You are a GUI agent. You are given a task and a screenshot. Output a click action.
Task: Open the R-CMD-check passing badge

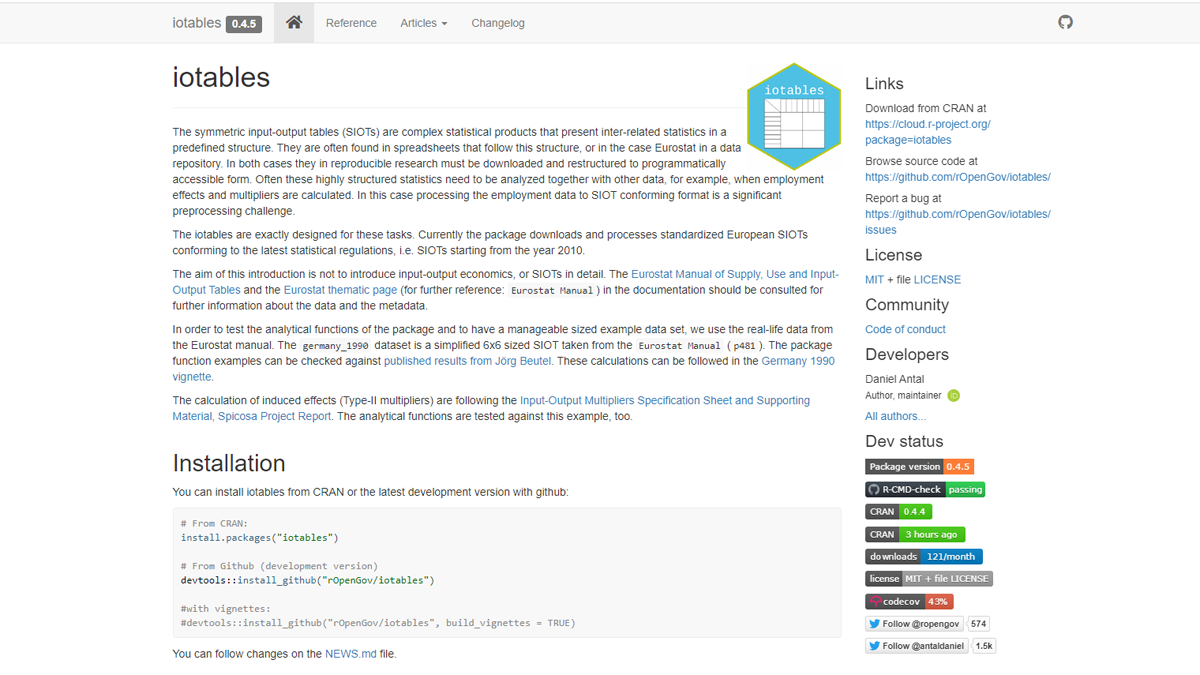(x=925, y=489)
